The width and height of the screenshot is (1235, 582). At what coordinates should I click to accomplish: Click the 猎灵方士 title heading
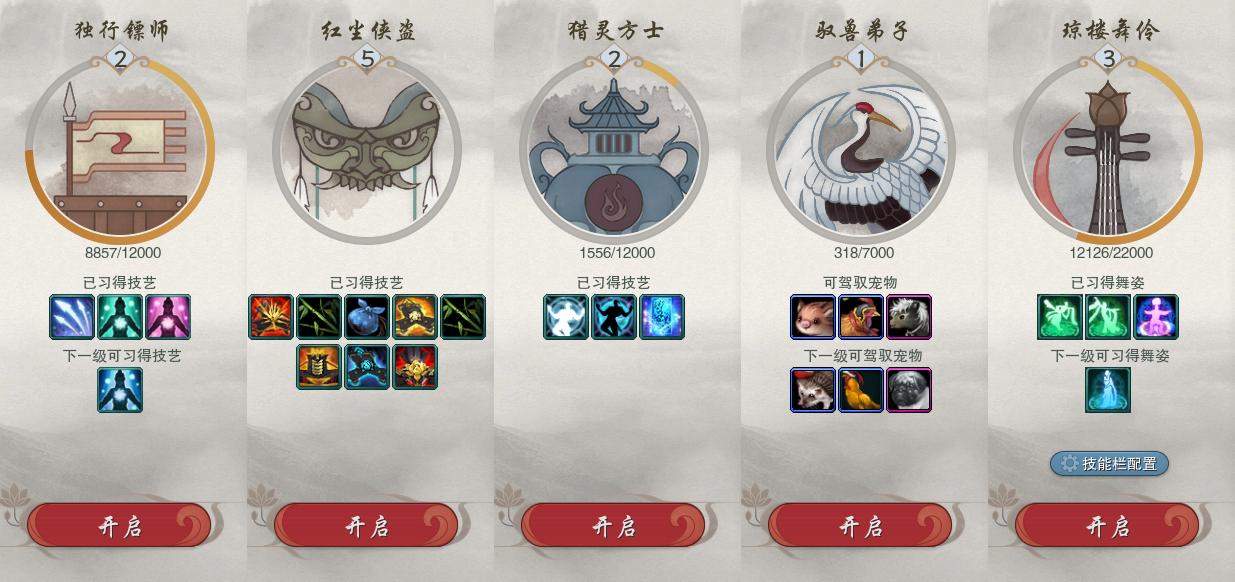[x=614, y=30]
